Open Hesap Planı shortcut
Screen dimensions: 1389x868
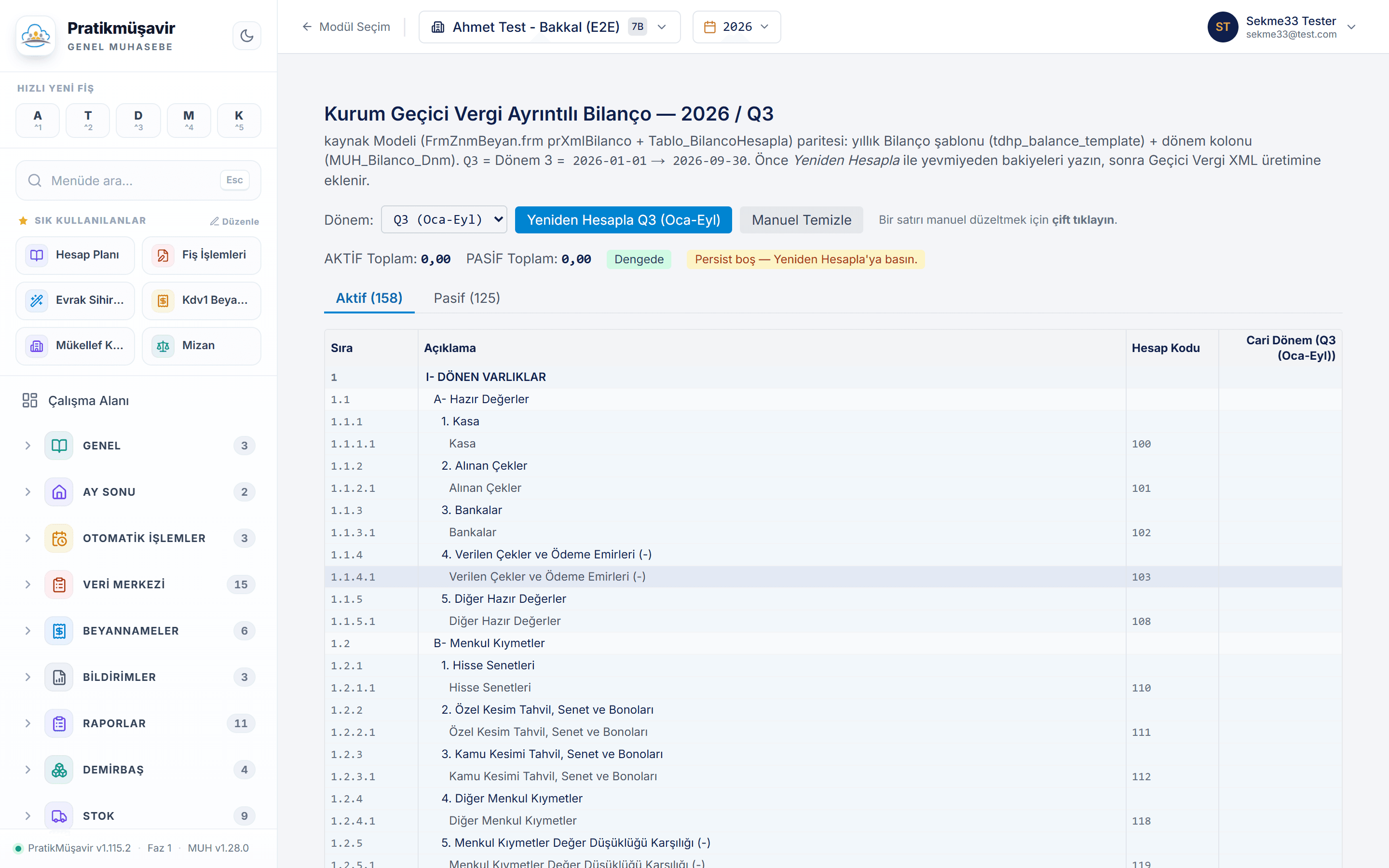point(75,255)
